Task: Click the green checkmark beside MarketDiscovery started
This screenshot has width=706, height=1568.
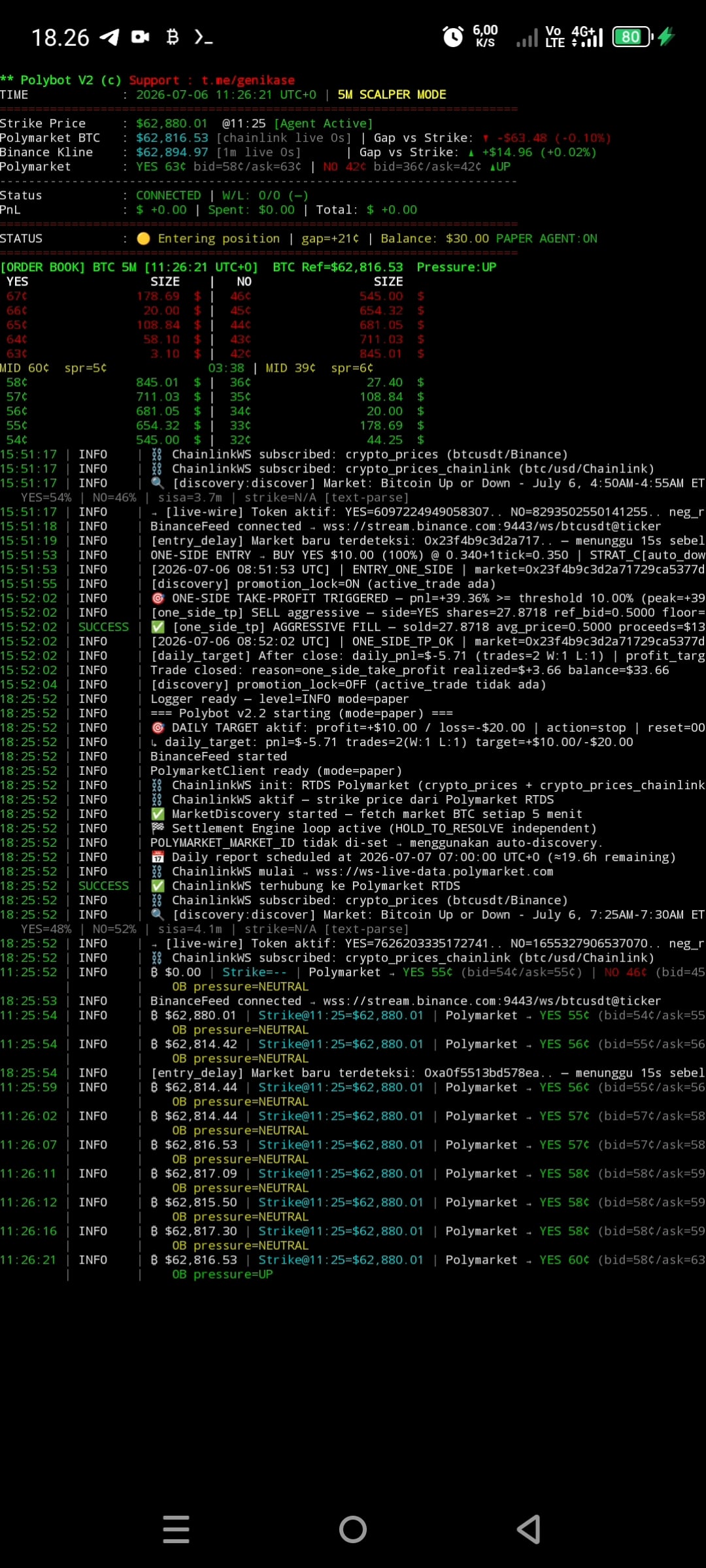Action: coord(158,813)
